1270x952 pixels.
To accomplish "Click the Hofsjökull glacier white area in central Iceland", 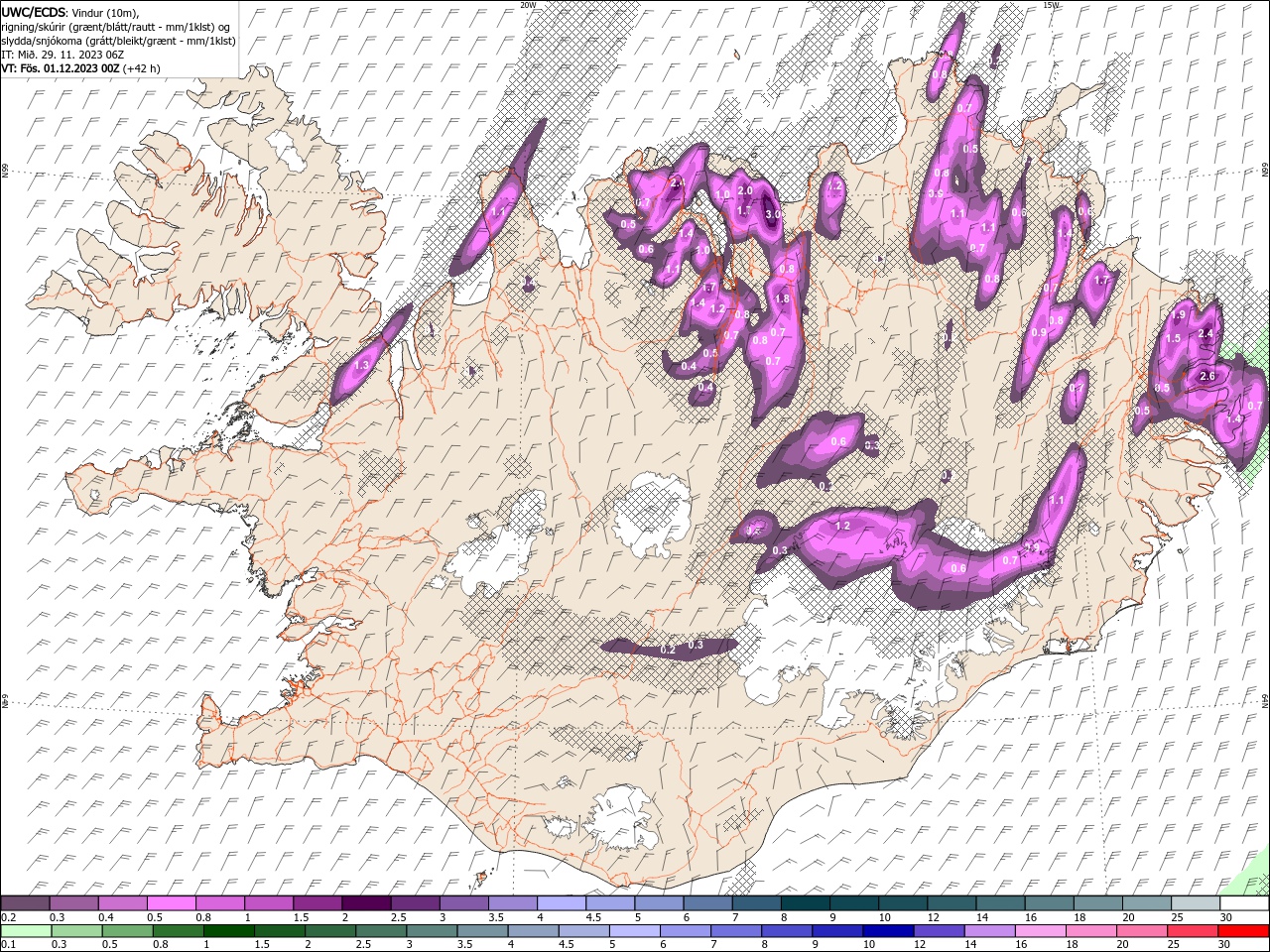I will click(x=652, y=513).
